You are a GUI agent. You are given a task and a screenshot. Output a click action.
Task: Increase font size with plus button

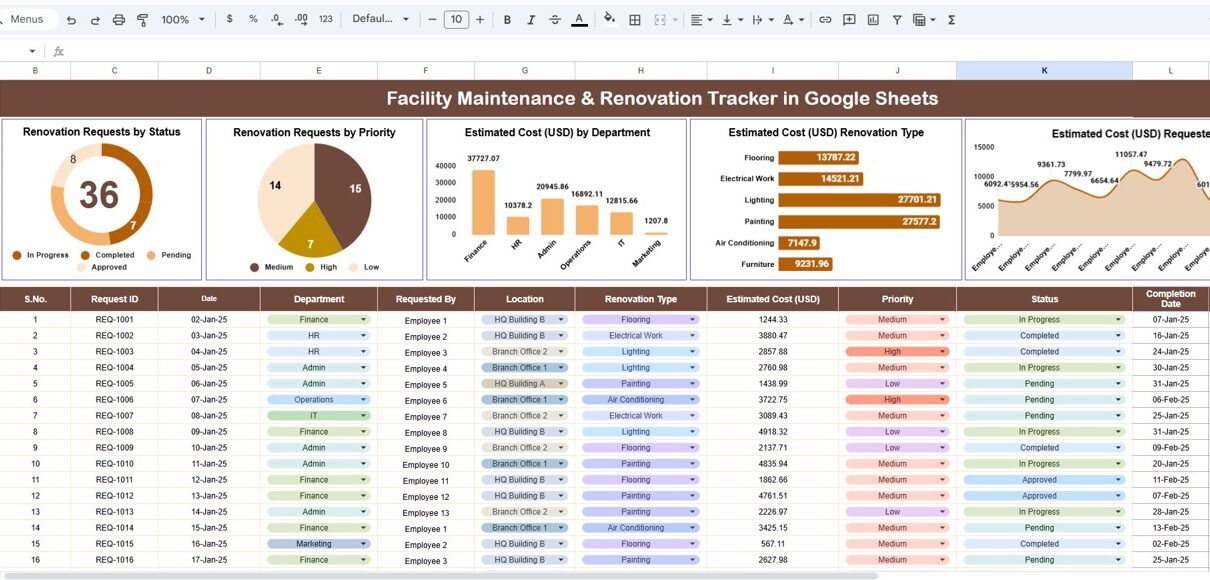click(x=480, y=20)
